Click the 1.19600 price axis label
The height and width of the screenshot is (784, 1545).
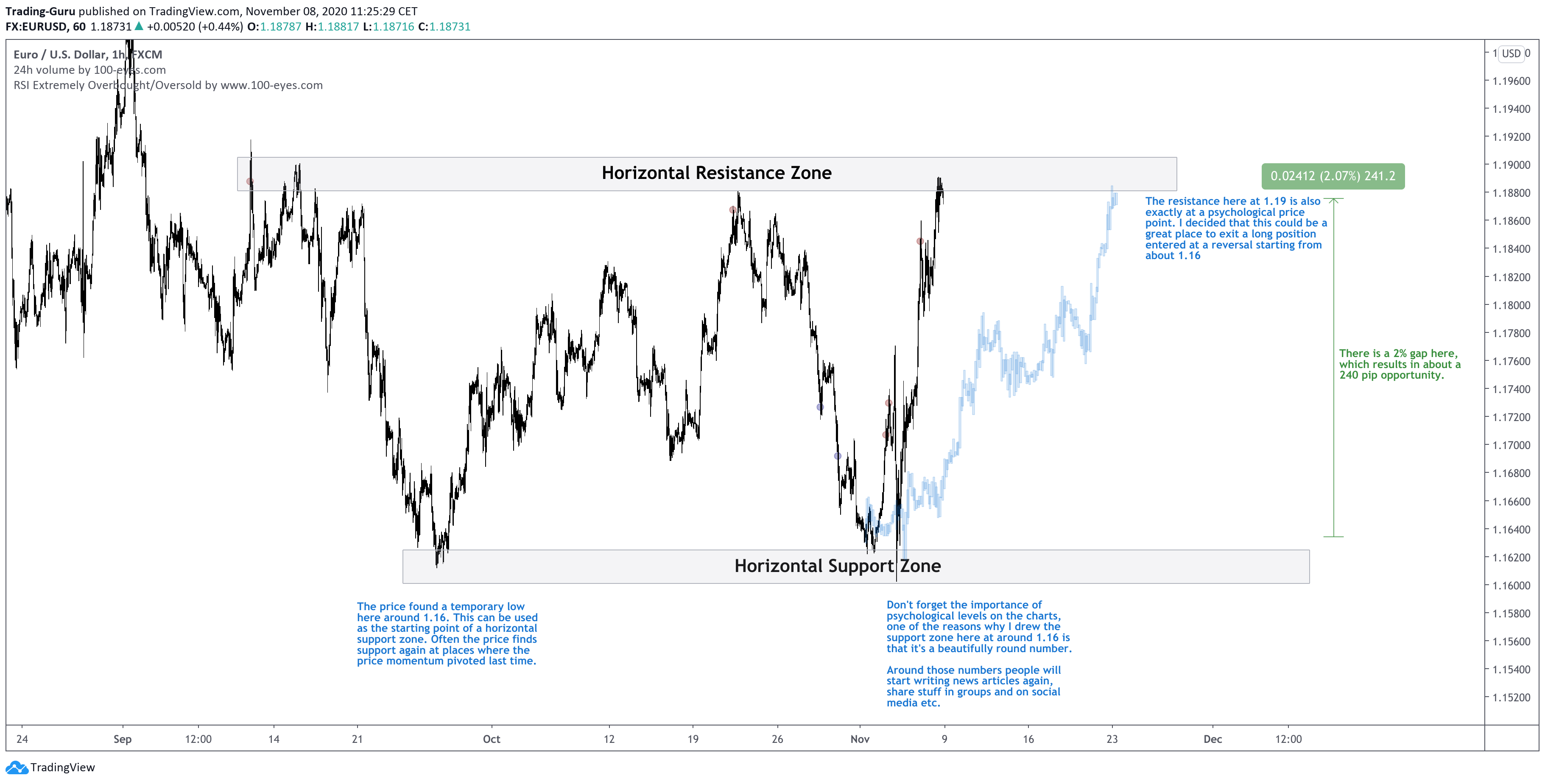(1511, 81)
